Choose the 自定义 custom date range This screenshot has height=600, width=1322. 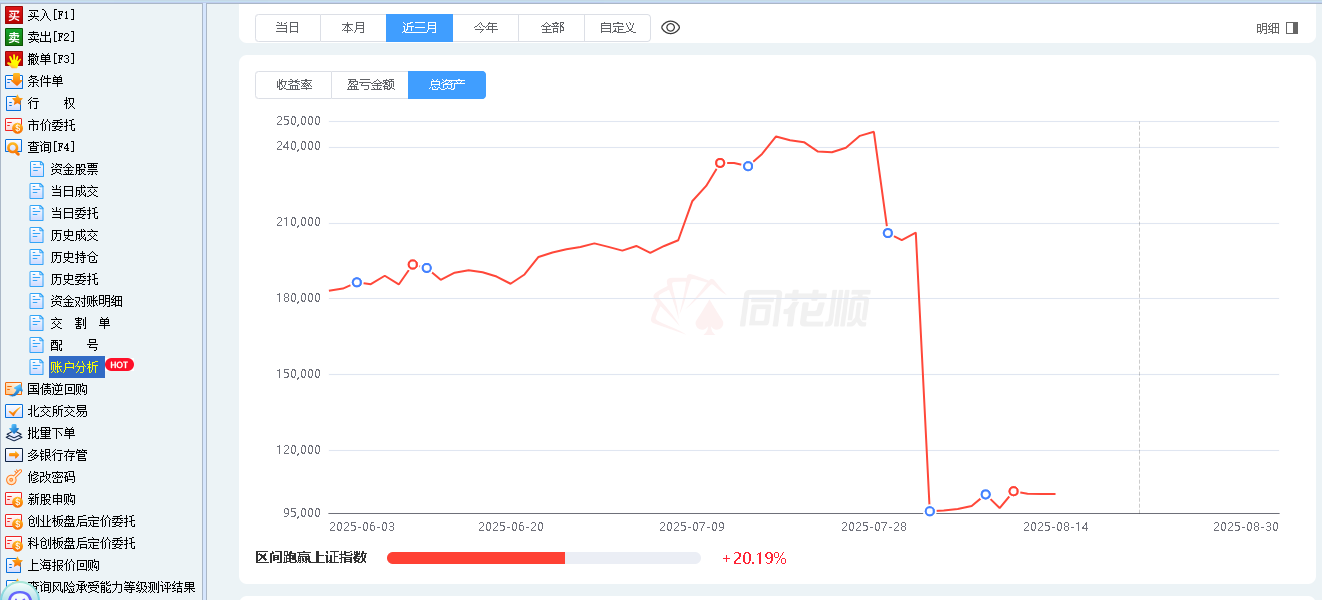coord(618,28)
